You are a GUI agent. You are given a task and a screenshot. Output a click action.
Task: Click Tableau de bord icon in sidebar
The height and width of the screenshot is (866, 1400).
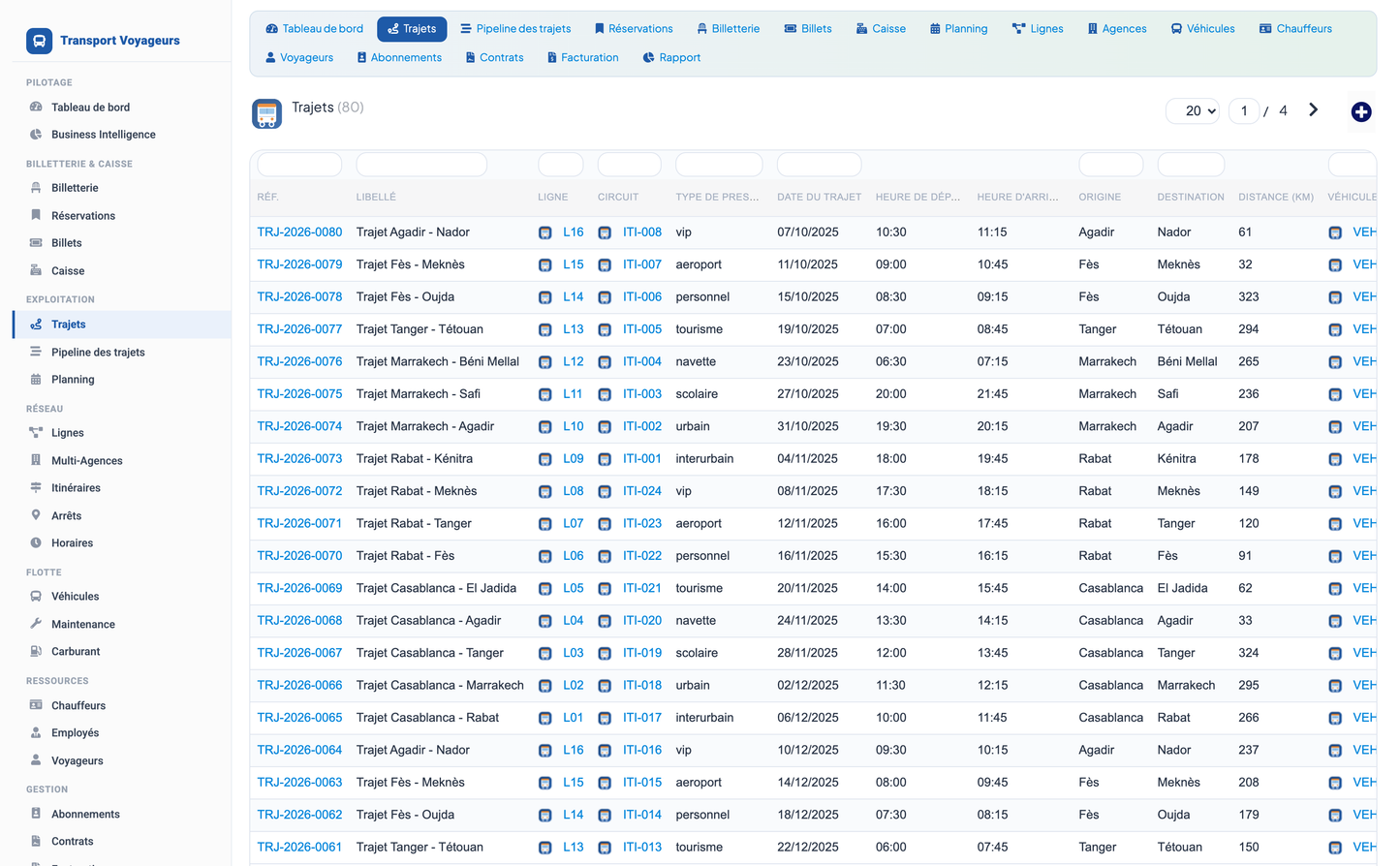click(36, 108)
